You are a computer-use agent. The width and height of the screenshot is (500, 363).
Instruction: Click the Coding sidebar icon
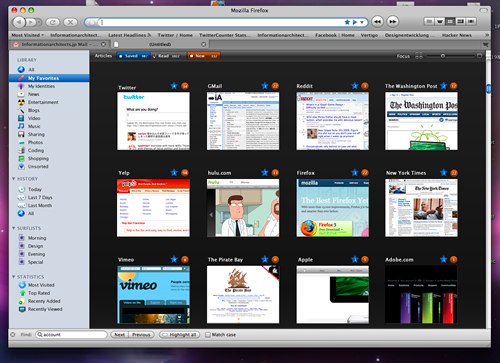click(x=21, y=150)
